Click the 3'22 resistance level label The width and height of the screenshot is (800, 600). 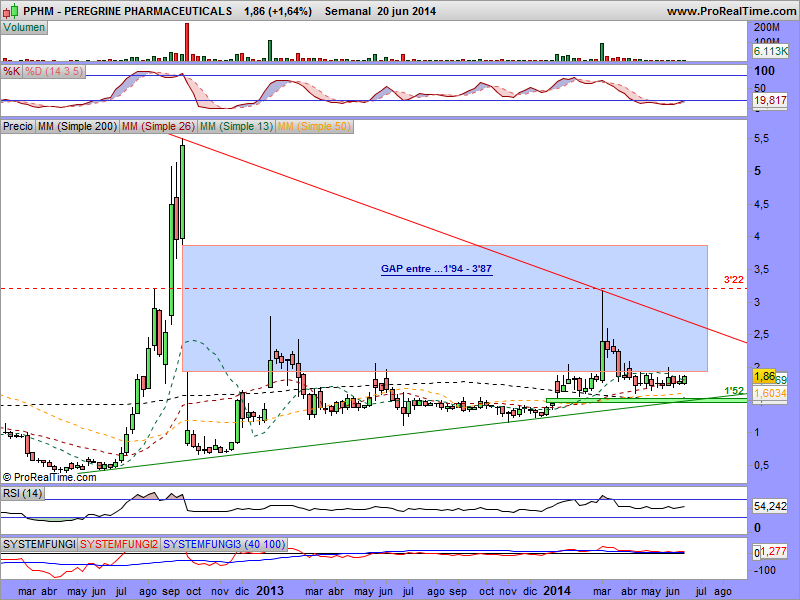(x=734, y=280)
